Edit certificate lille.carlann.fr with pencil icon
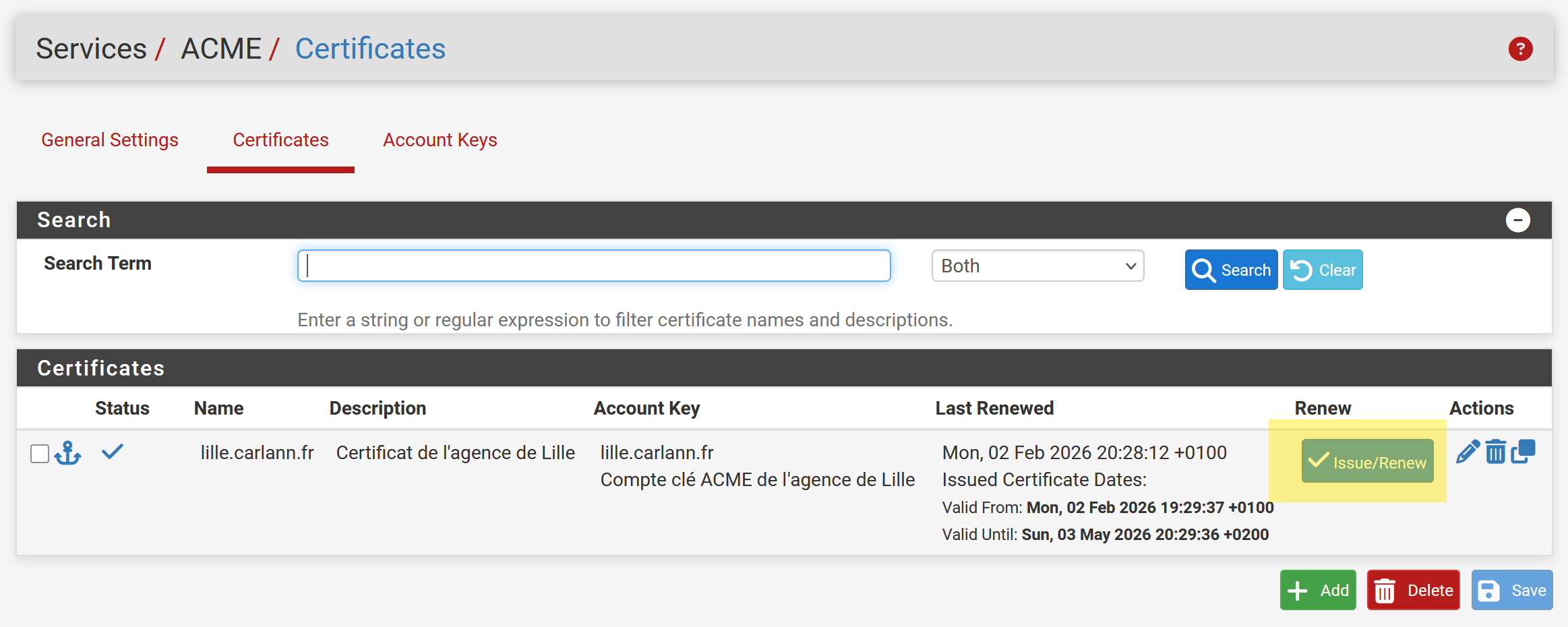 pyautogui.click(x=1468, y=452)
